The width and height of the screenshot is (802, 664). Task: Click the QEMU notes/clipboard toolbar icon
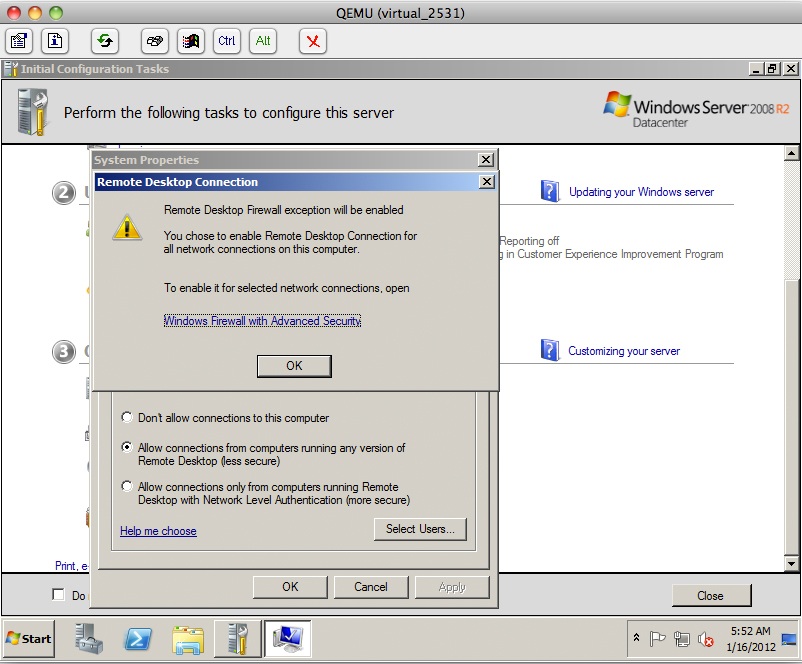19,40
